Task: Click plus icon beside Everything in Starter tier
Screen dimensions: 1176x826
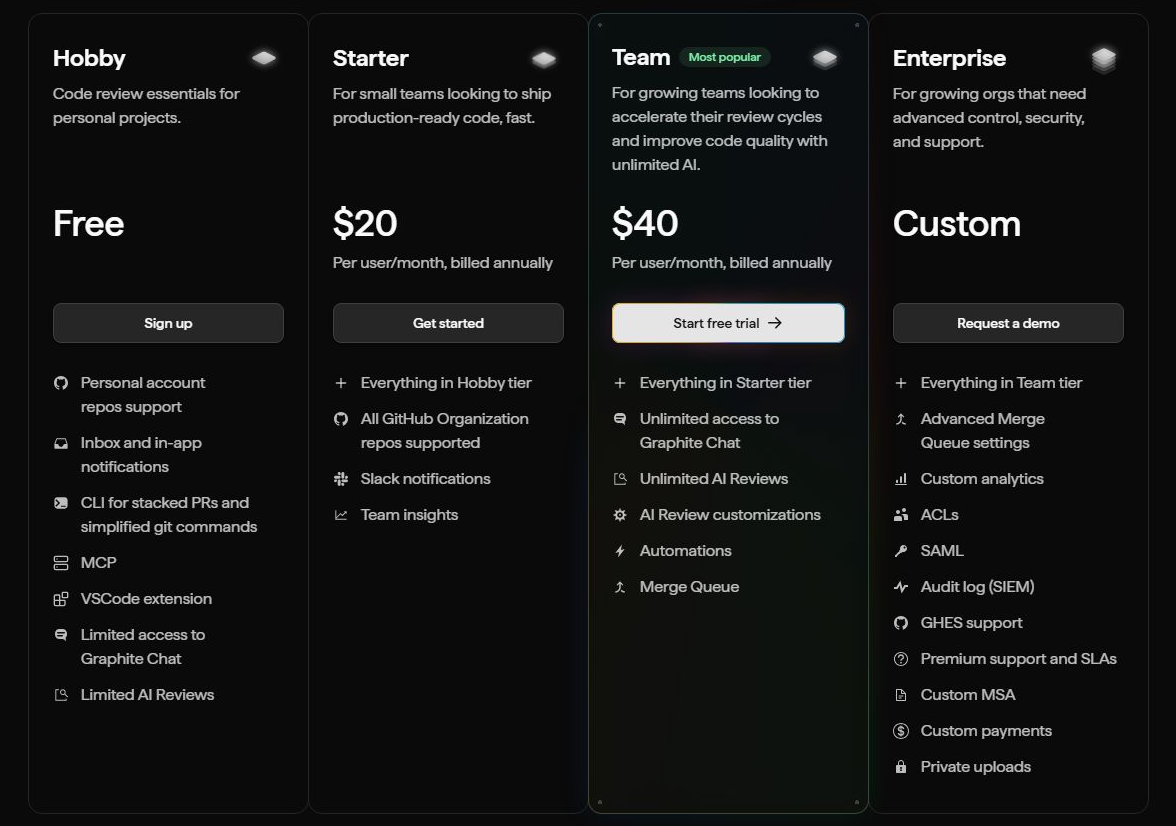Action: coord(620,383)
